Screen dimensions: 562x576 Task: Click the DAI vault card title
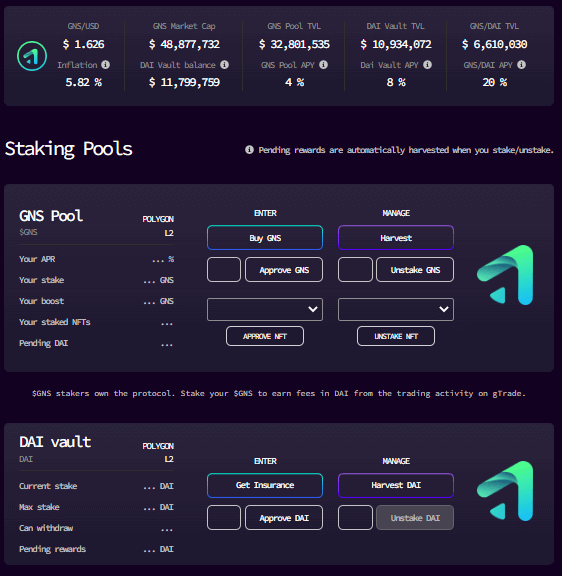click(x=55, y=442)
